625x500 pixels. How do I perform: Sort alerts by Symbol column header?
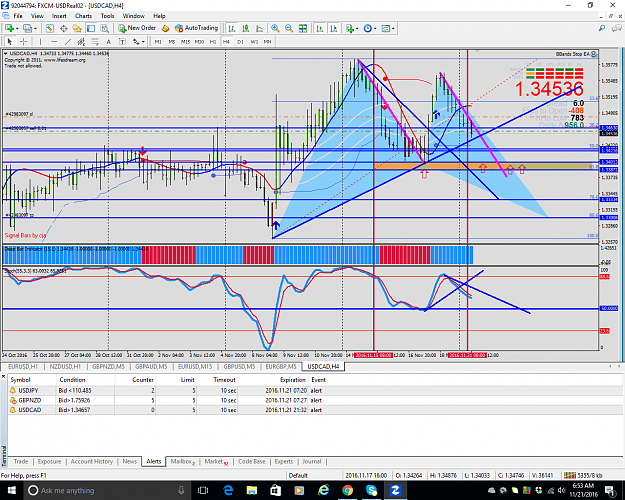pyautogui.click(x=20, y=380)
